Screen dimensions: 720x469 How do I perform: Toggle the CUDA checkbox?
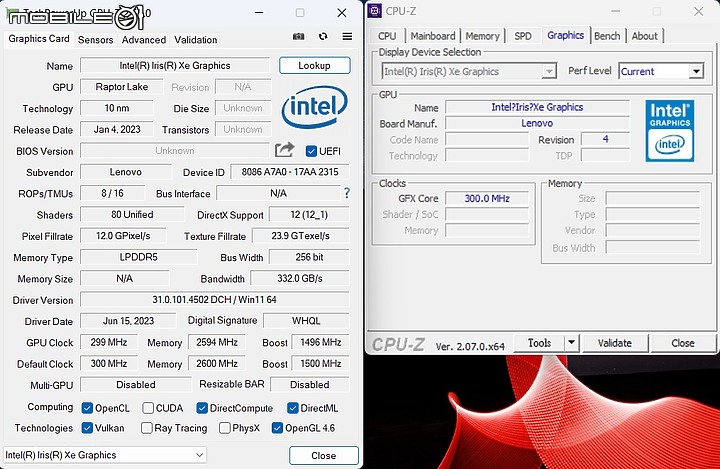point(148,408)
